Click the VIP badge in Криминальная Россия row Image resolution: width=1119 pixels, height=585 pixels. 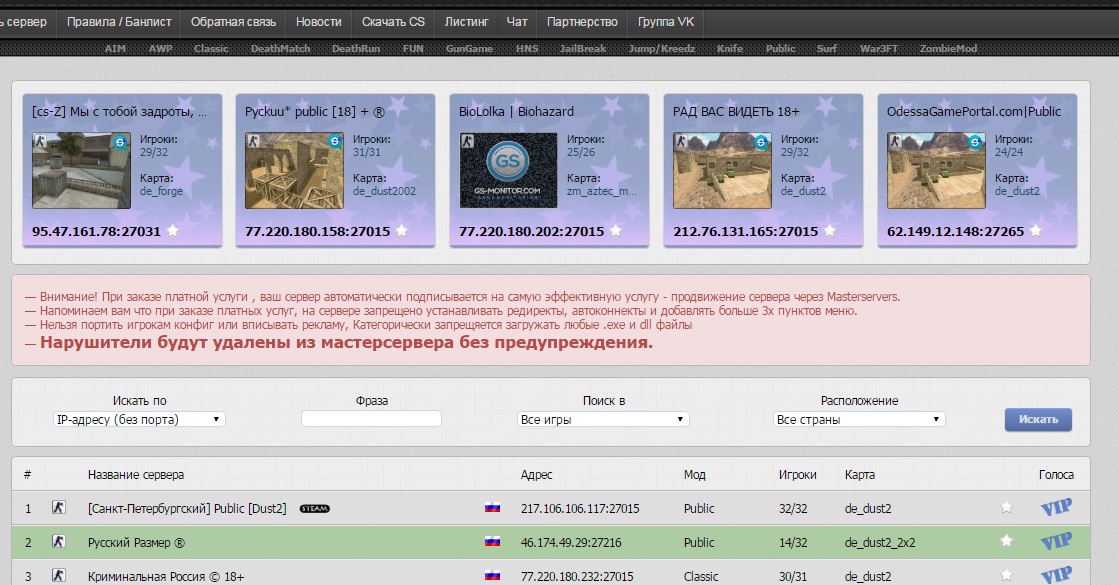pyautogui.click(x=1056, y=574)
